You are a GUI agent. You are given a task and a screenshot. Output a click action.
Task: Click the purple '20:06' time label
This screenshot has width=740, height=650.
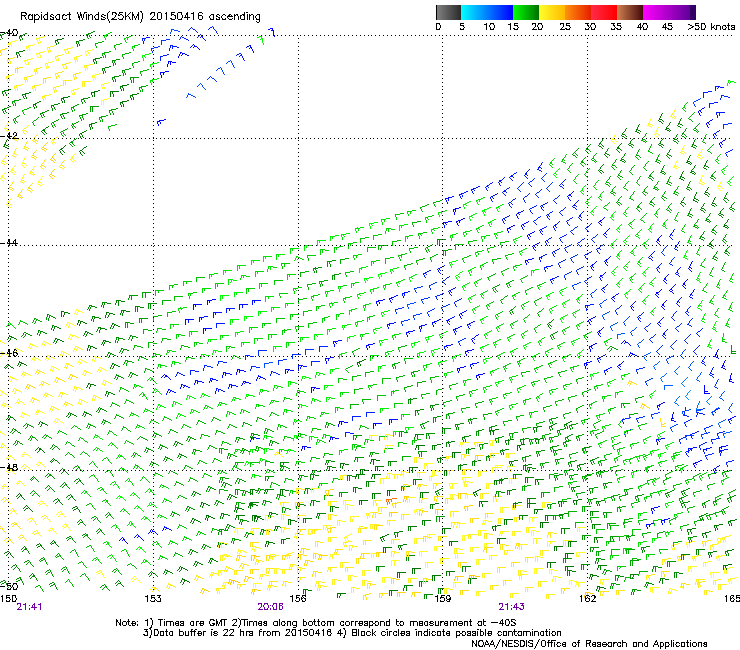pos(270,607)
